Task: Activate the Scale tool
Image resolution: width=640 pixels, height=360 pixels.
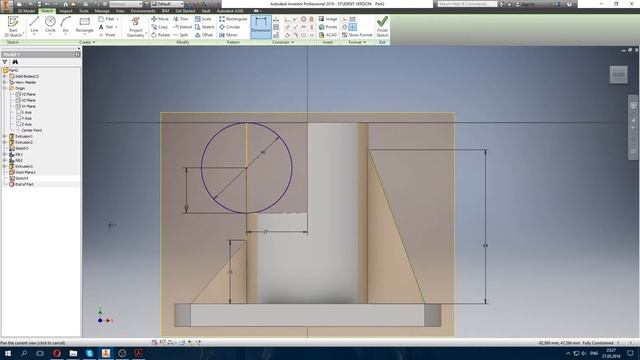Action: 203,19
